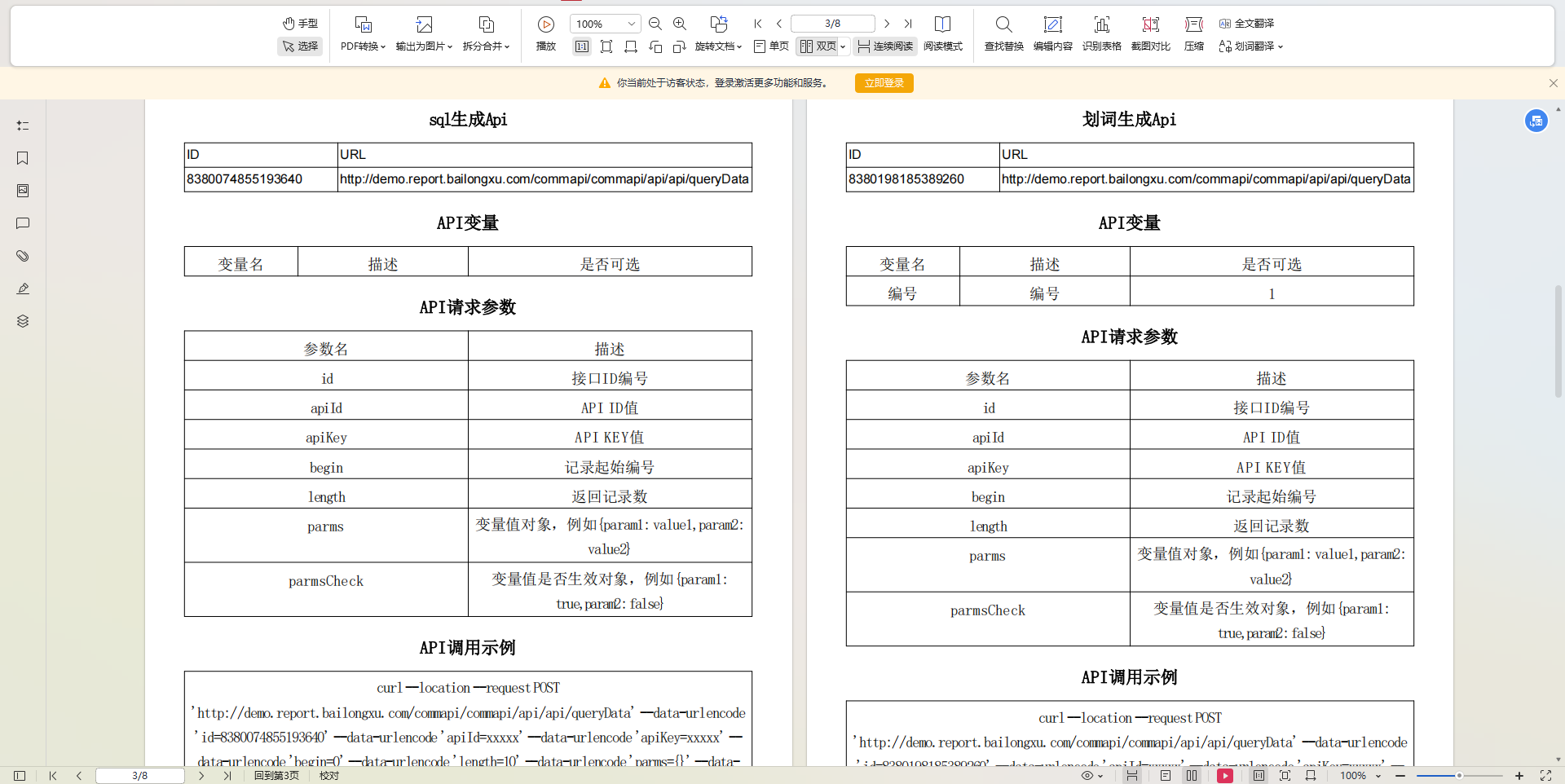Expand the PDF转换 dropdown
Image resolution: width=1565 pixels, height=784 pixels.
[363, 46]
